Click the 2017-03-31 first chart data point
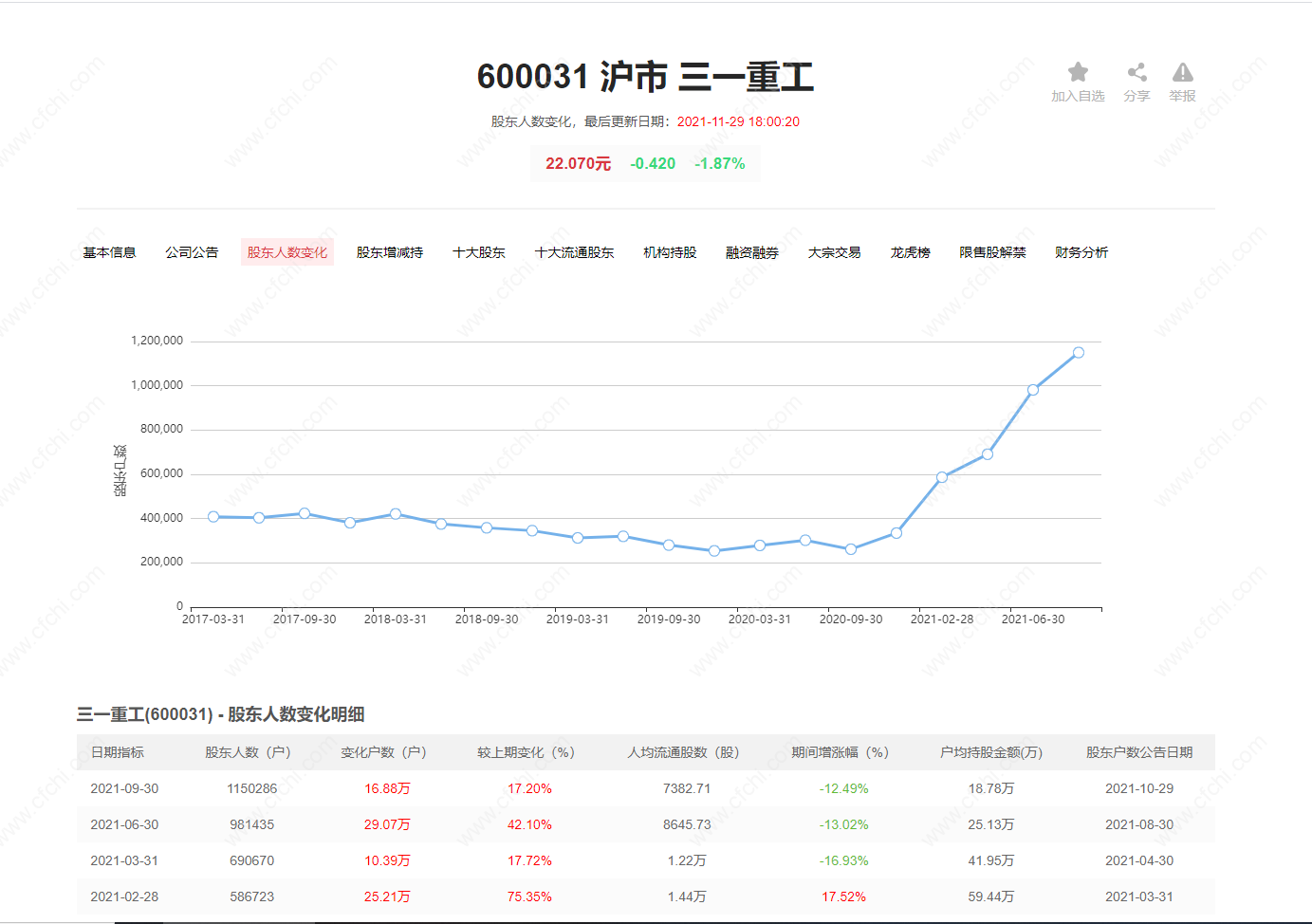The image size is (1312, 924). tap(213, 517)
